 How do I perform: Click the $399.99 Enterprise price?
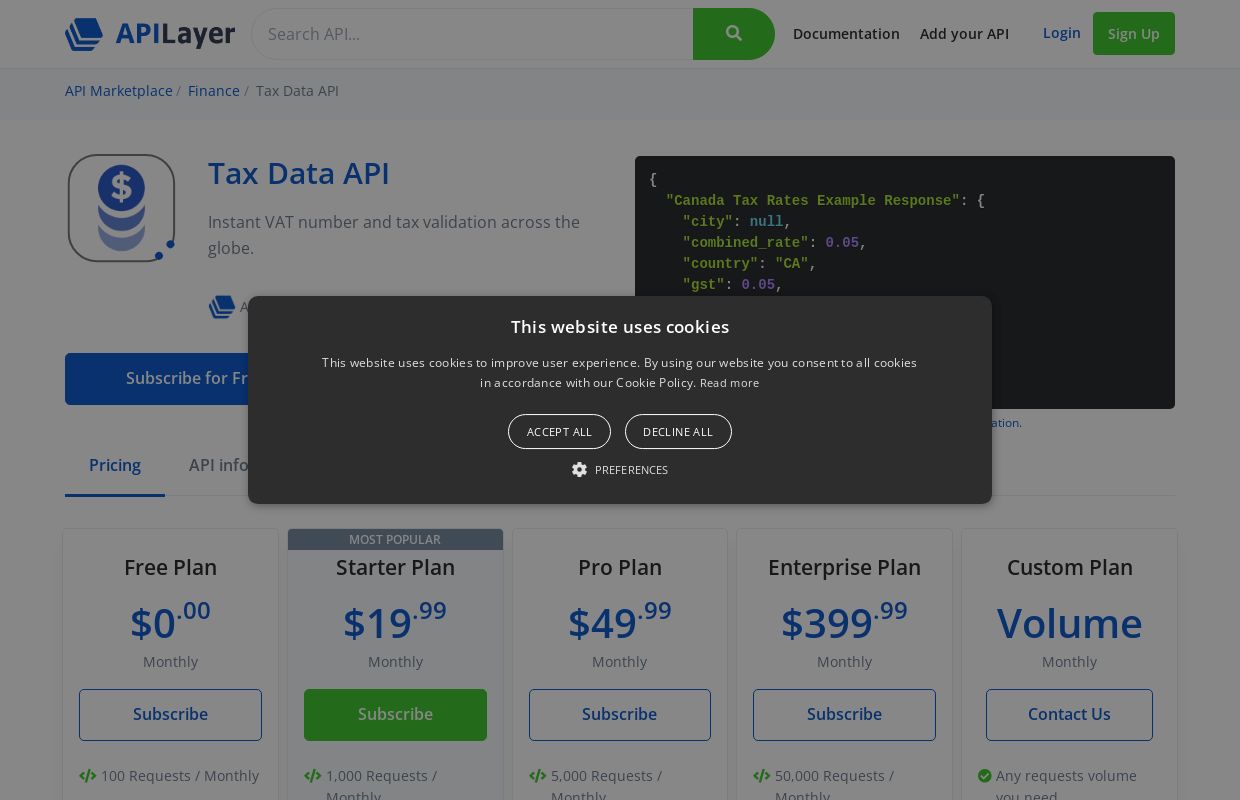pyautogui.click(x=844, y=622)
